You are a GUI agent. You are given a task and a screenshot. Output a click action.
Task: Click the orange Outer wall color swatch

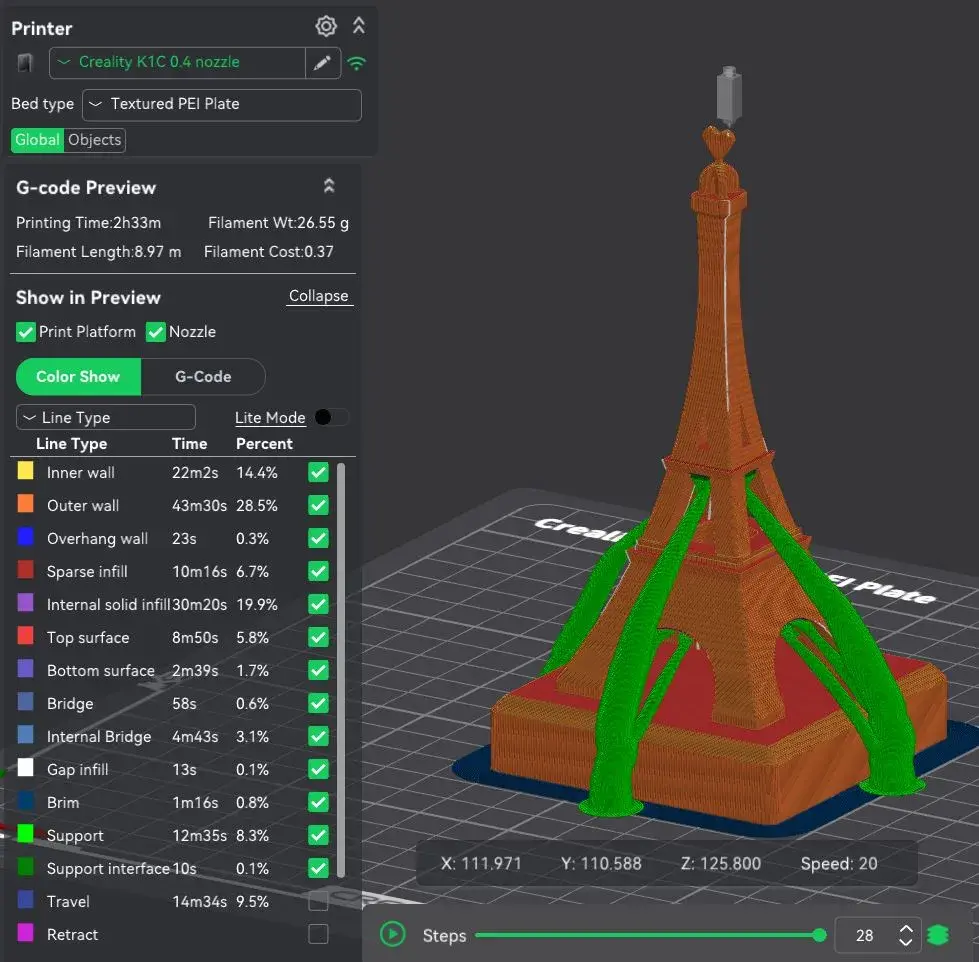[26, 504]
